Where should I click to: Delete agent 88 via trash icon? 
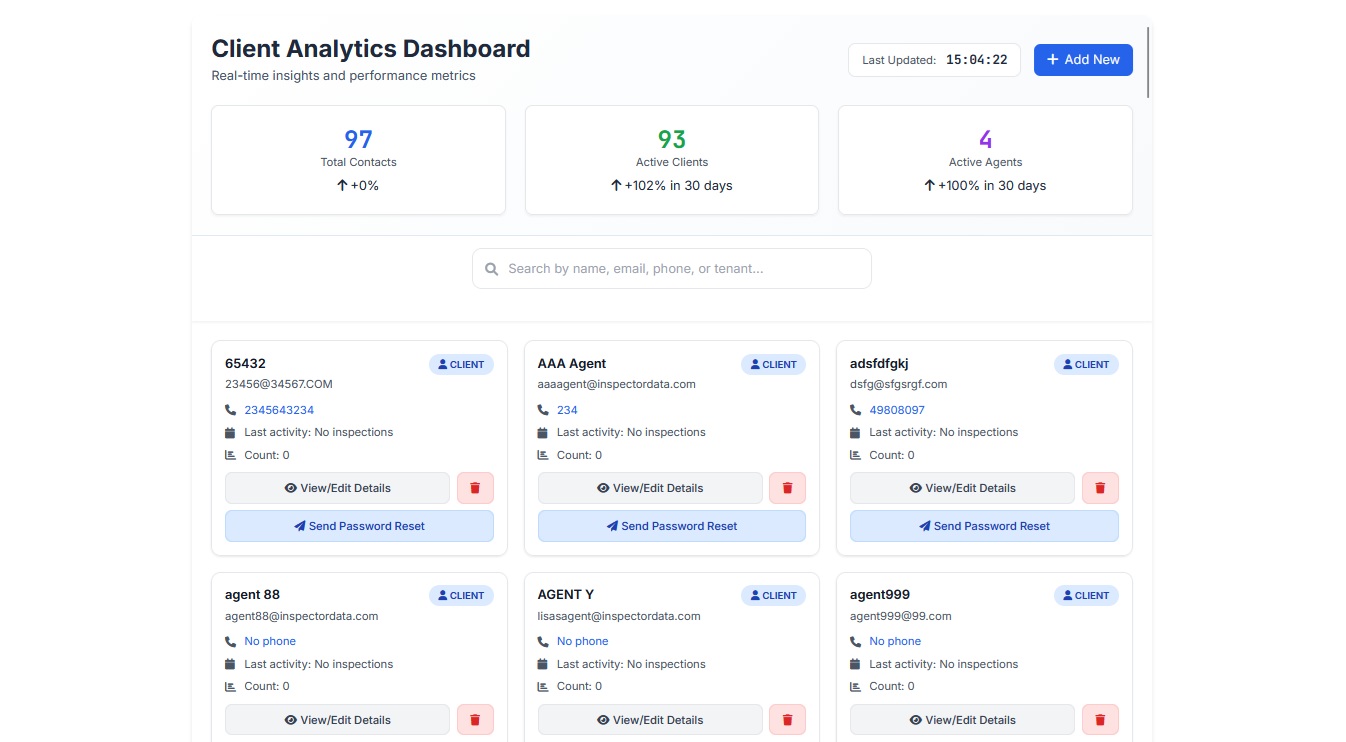pyautogui.click(x=475, y=719)
